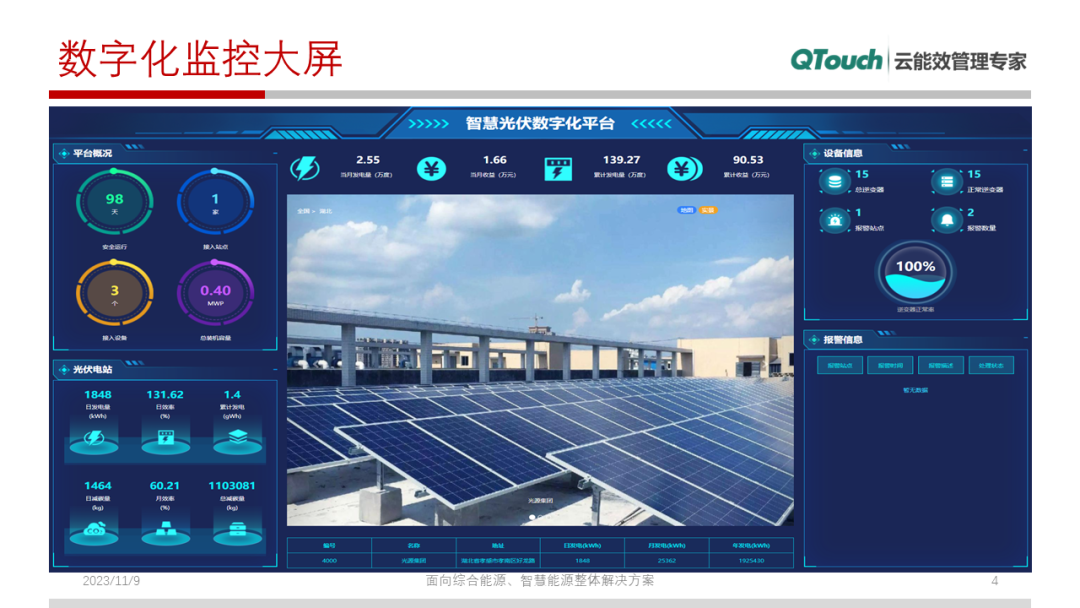
Task: Click the storage icon under 1103081
Action: (x=238, y=530)
